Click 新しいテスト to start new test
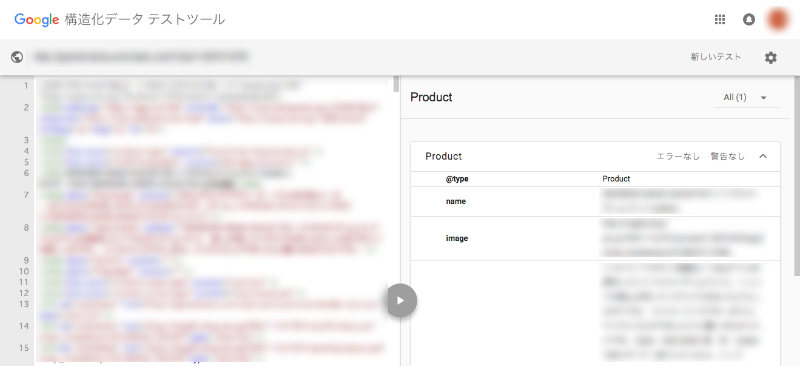 716,57
